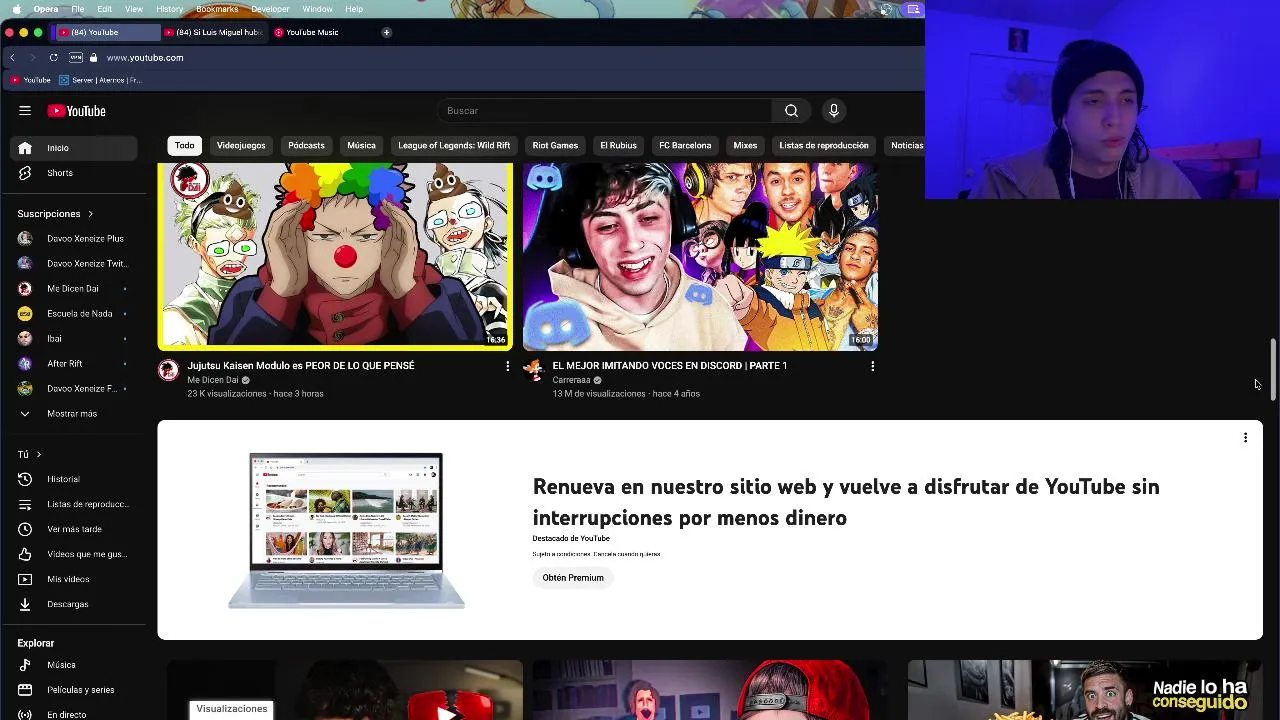Click the search magnifier button
The height and width of the screenshot is (720, 1280).
tap(791, 111)
